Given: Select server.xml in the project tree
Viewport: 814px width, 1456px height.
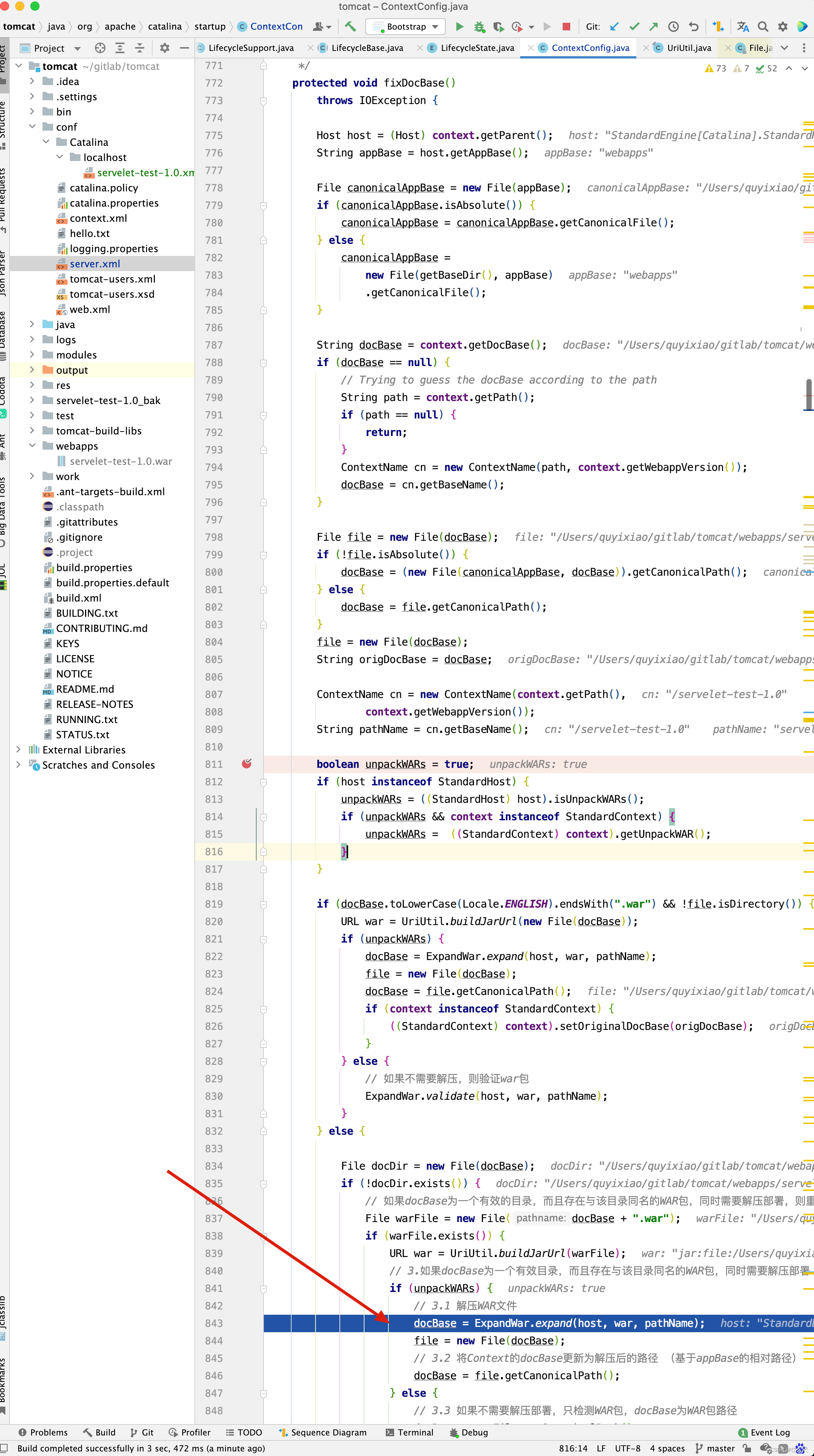Looking at the screenshot, I should 94,264.
